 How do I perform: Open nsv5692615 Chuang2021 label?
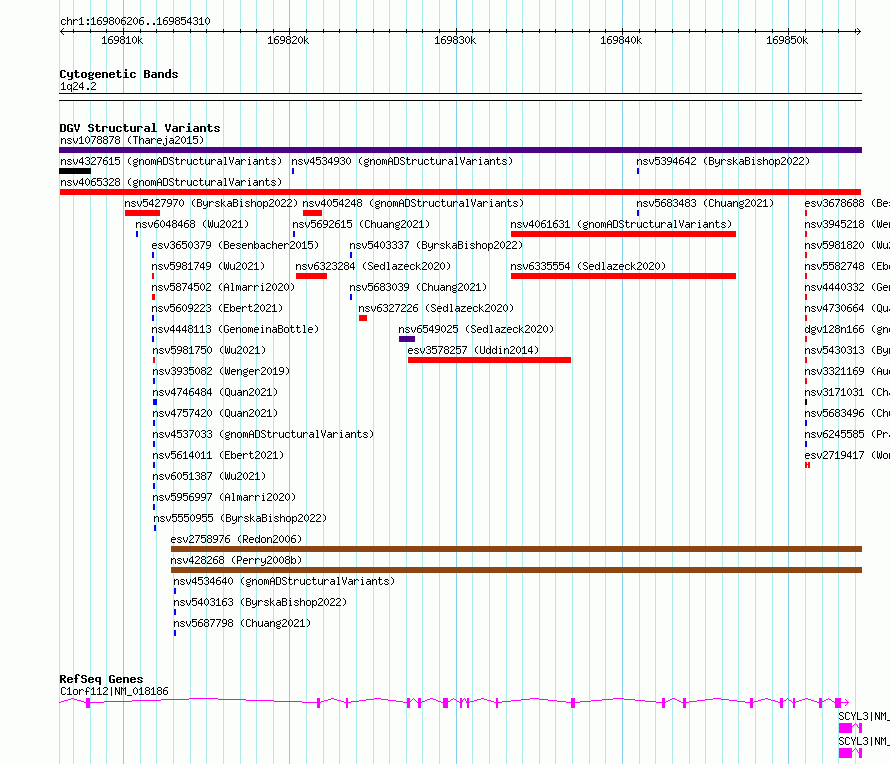(x=360, y=224)
